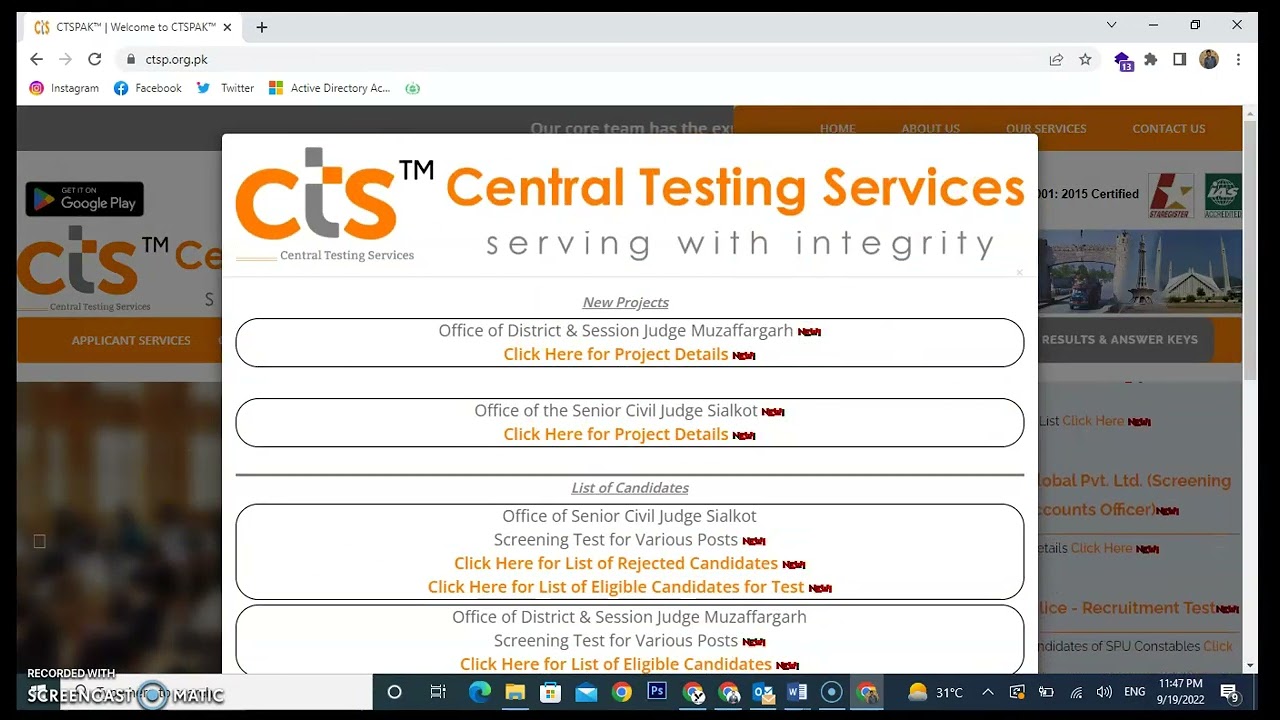Go back with the browser back arrow
Viewport: 1280px width, 720px height.
(36, 59)
